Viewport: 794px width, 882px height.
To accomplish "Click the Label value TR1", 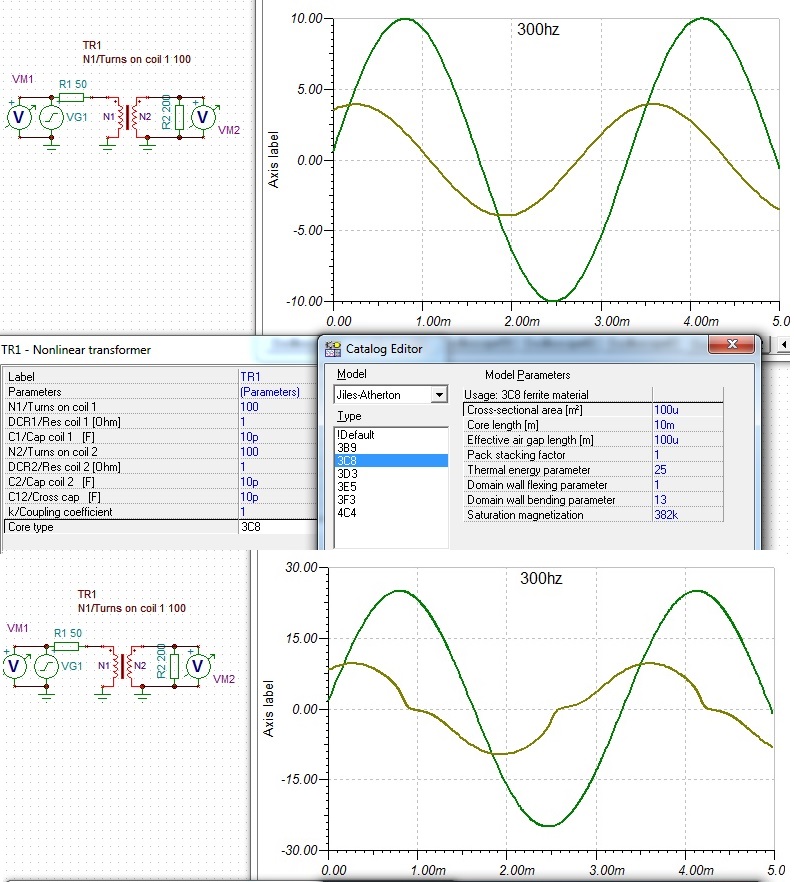I will point(278,376).
